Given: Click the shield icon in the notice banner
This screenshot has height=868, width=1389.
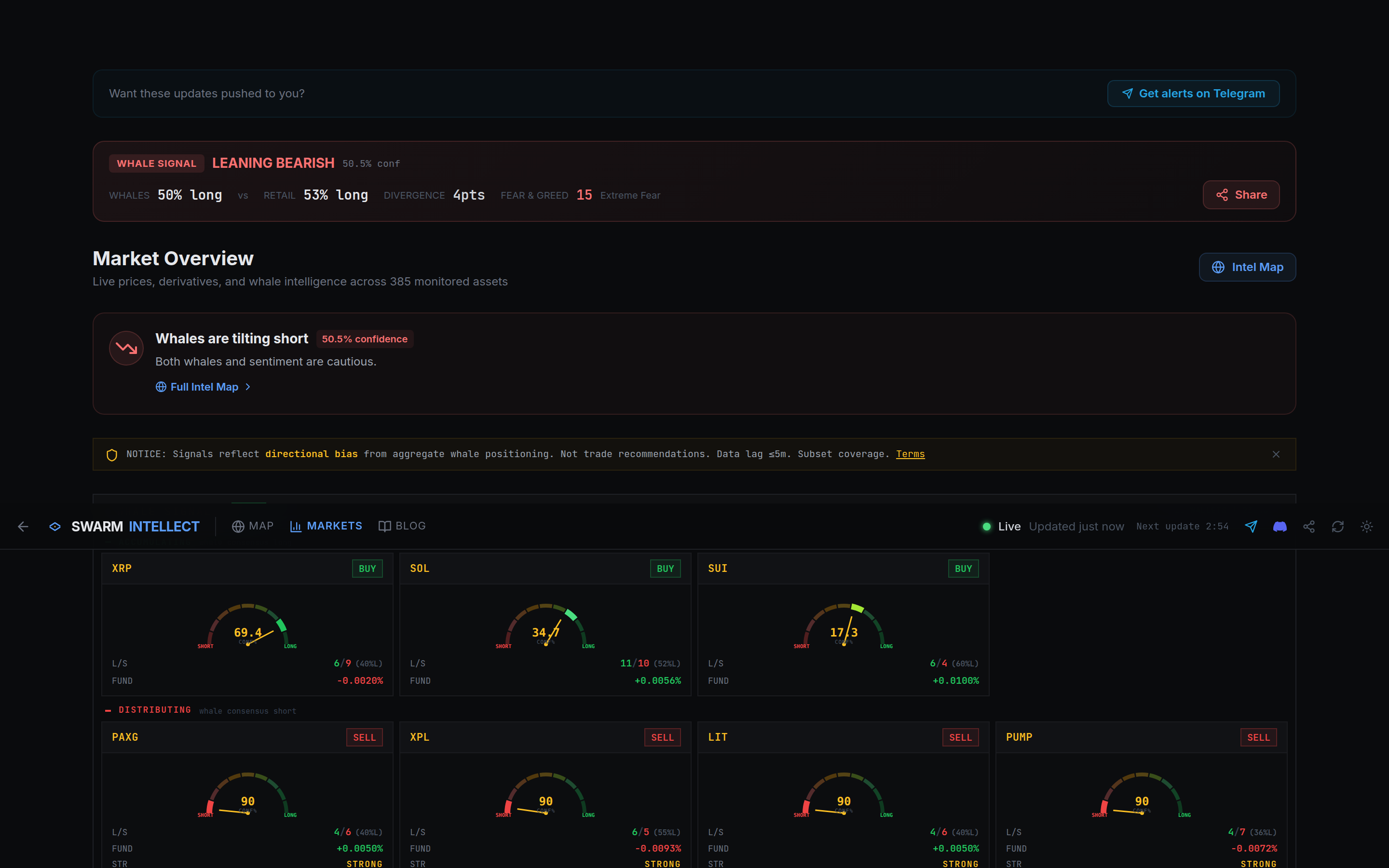Looking at the screenshot, I should tap(112, 454).
